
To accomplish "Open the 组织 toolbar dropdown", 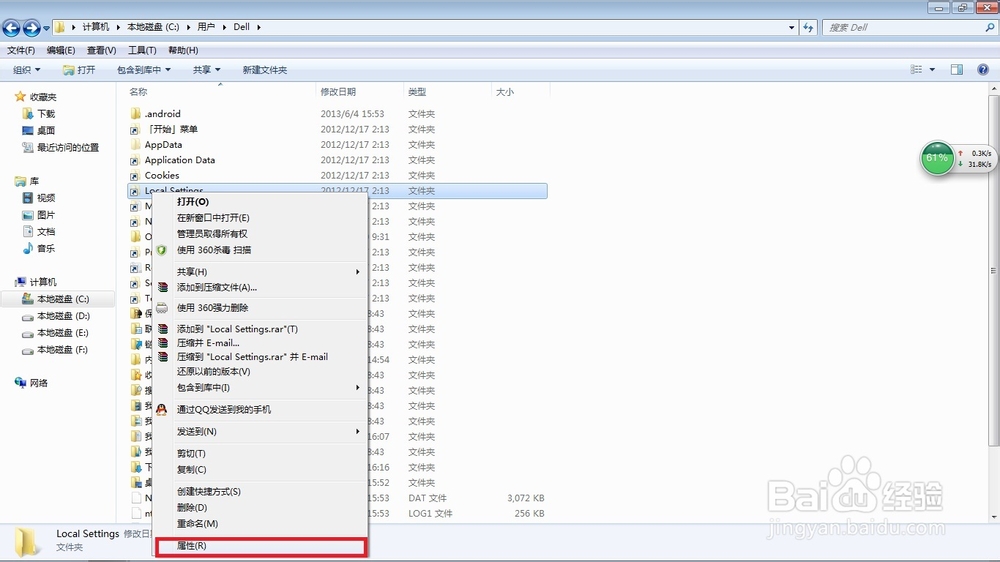I will pyautogui.click(x=27, y=70).
